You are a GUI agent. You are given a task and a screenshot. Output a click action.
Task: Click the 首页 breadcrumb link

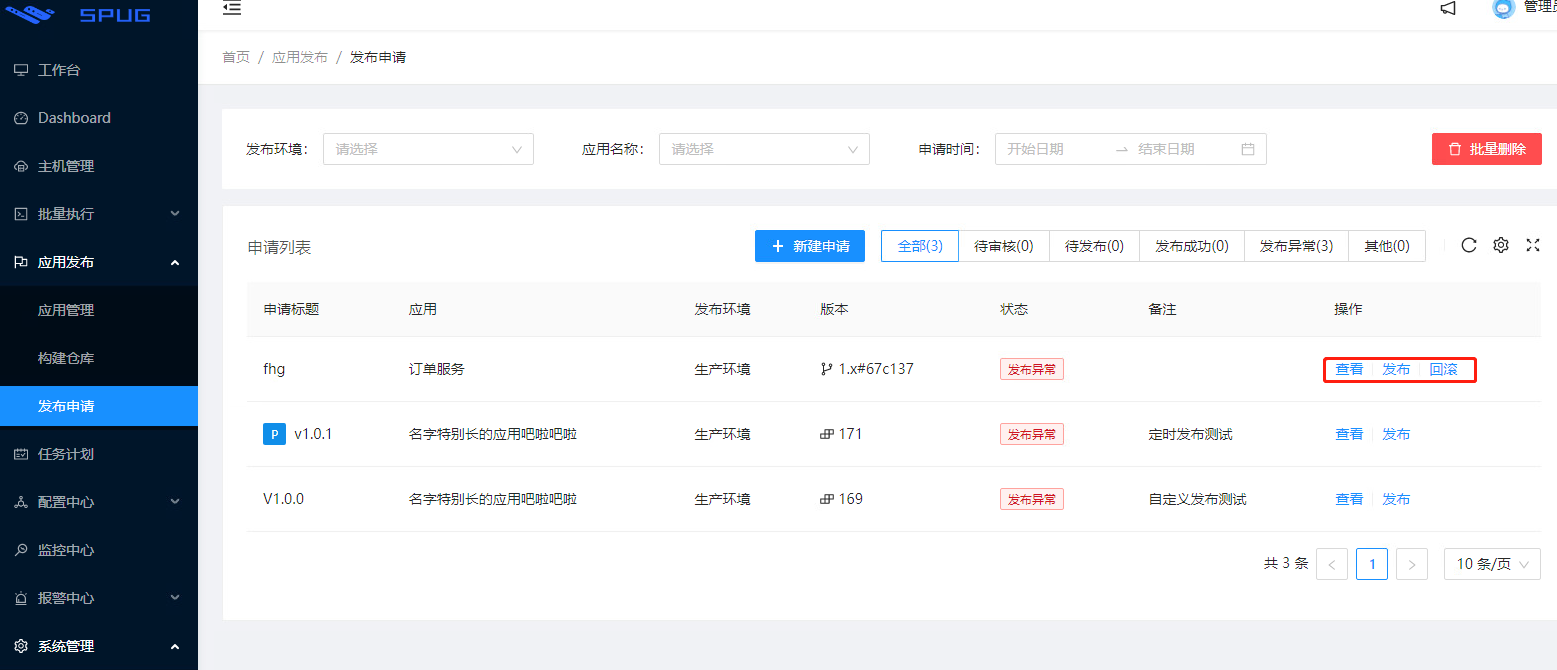236,57
